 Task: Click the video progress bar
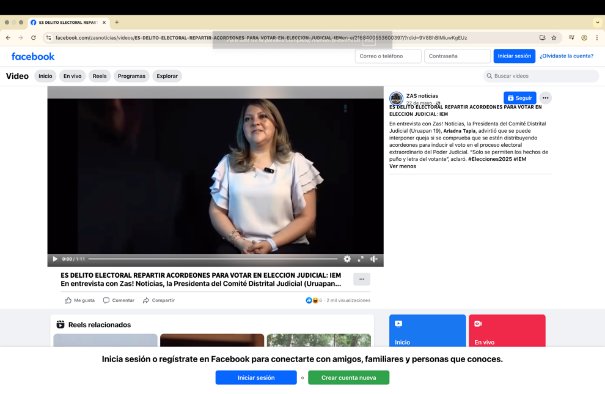click(x=213, y=259)
